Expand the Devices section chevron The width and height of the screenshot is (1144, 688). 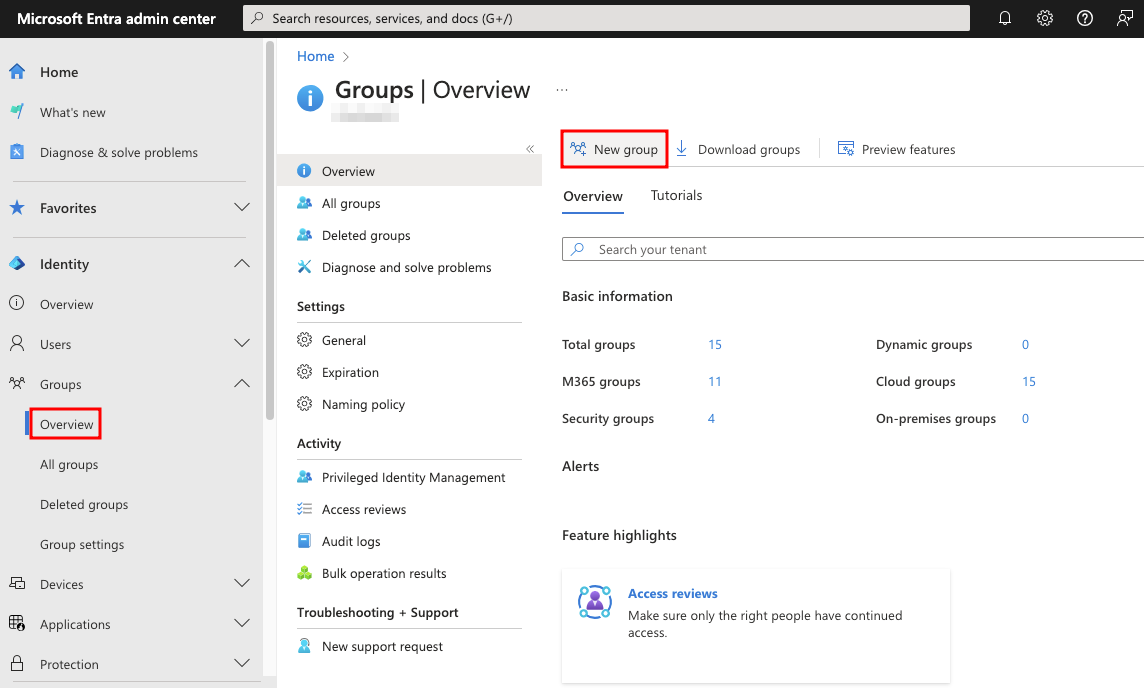coord(241,583)
